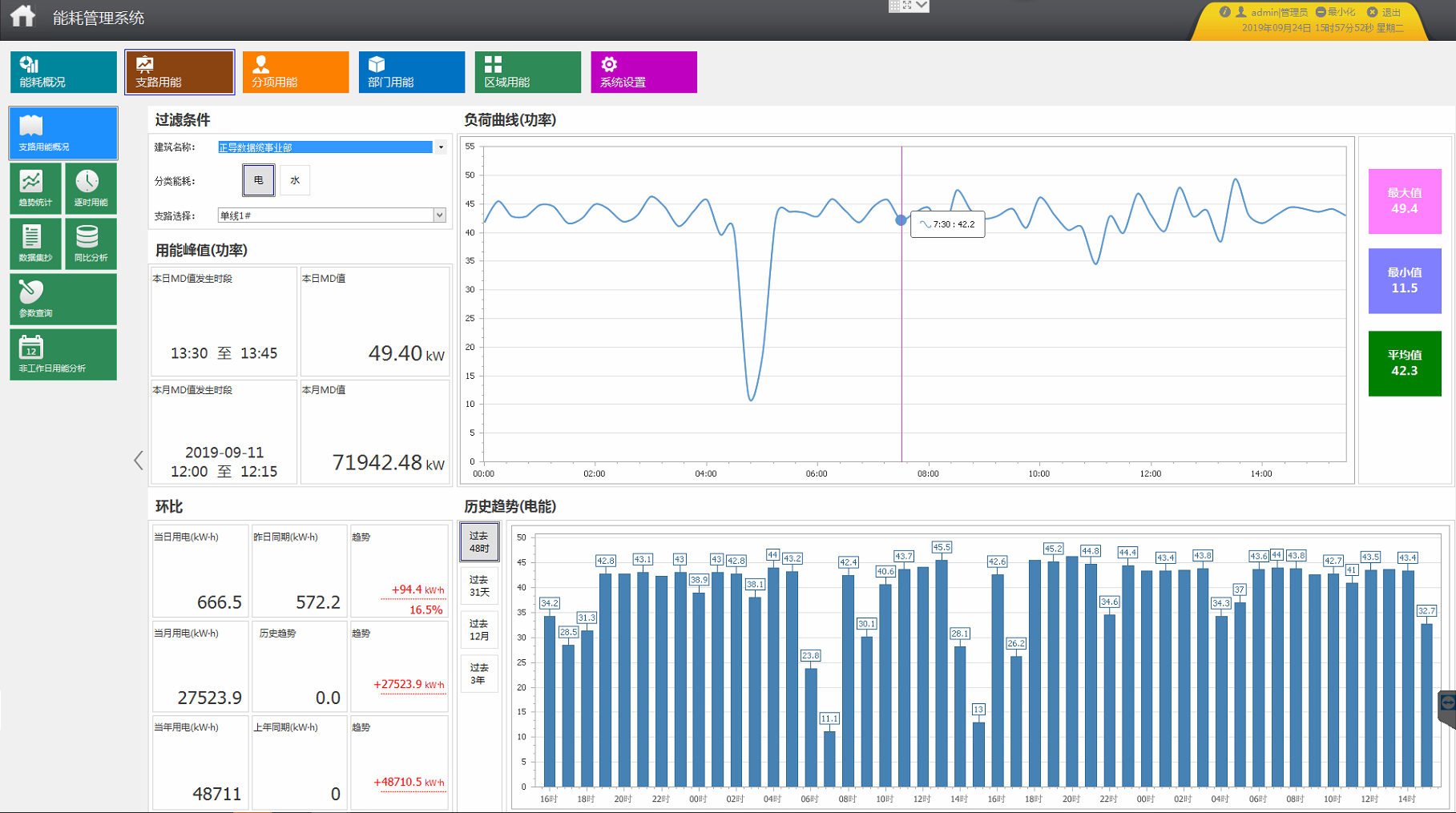Click the bar labeled 11.1 in history chart
Viewport: 1456px width, 813px height.
pos(829,758)
